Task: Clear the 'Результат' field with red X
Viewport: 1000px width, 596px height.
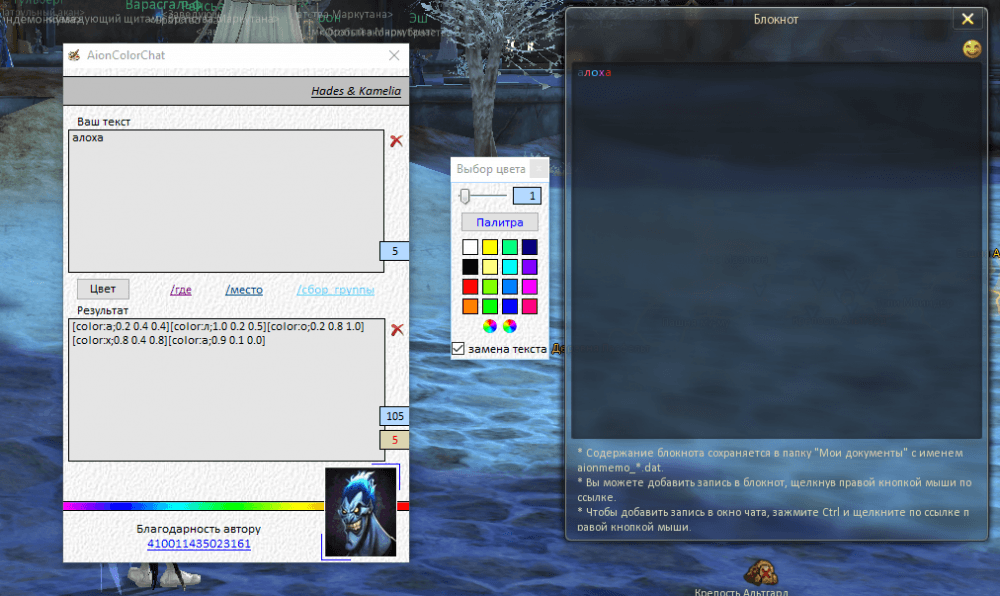Action: tap(396, 329)
